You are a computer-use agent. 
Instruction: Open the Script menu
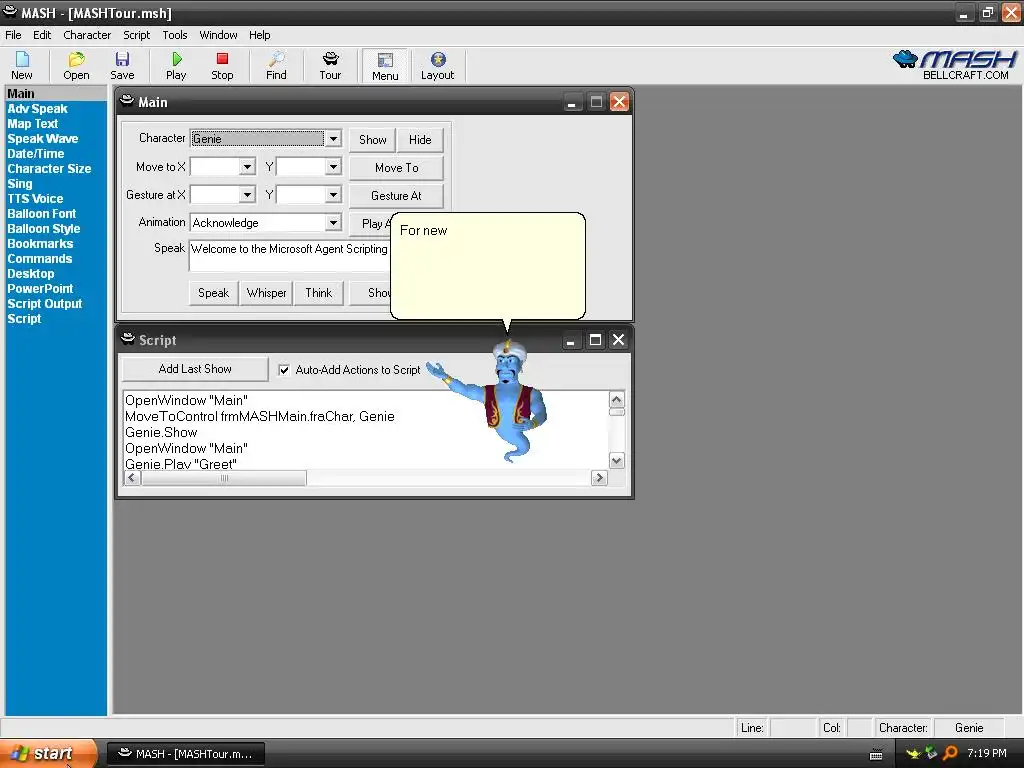[x=136, y=35]
